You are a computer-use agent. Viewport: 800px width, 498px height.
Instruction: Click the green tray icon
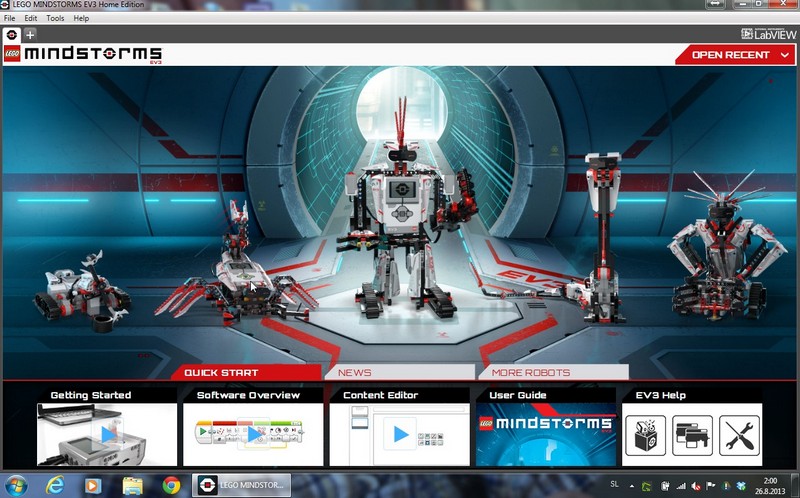646,486
